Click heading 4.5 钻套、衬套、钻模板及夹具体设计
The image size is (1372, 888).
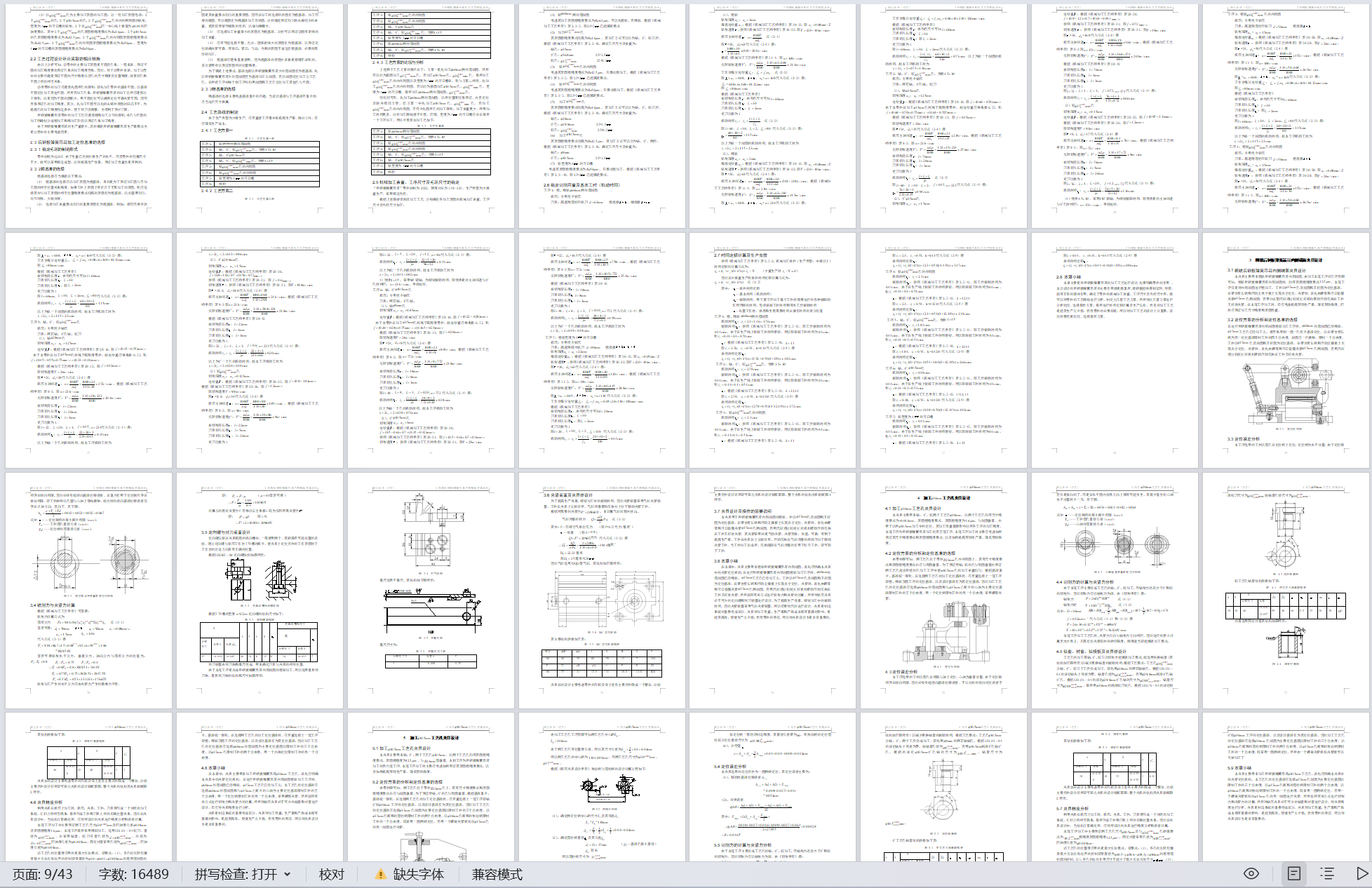point(1091,651)
